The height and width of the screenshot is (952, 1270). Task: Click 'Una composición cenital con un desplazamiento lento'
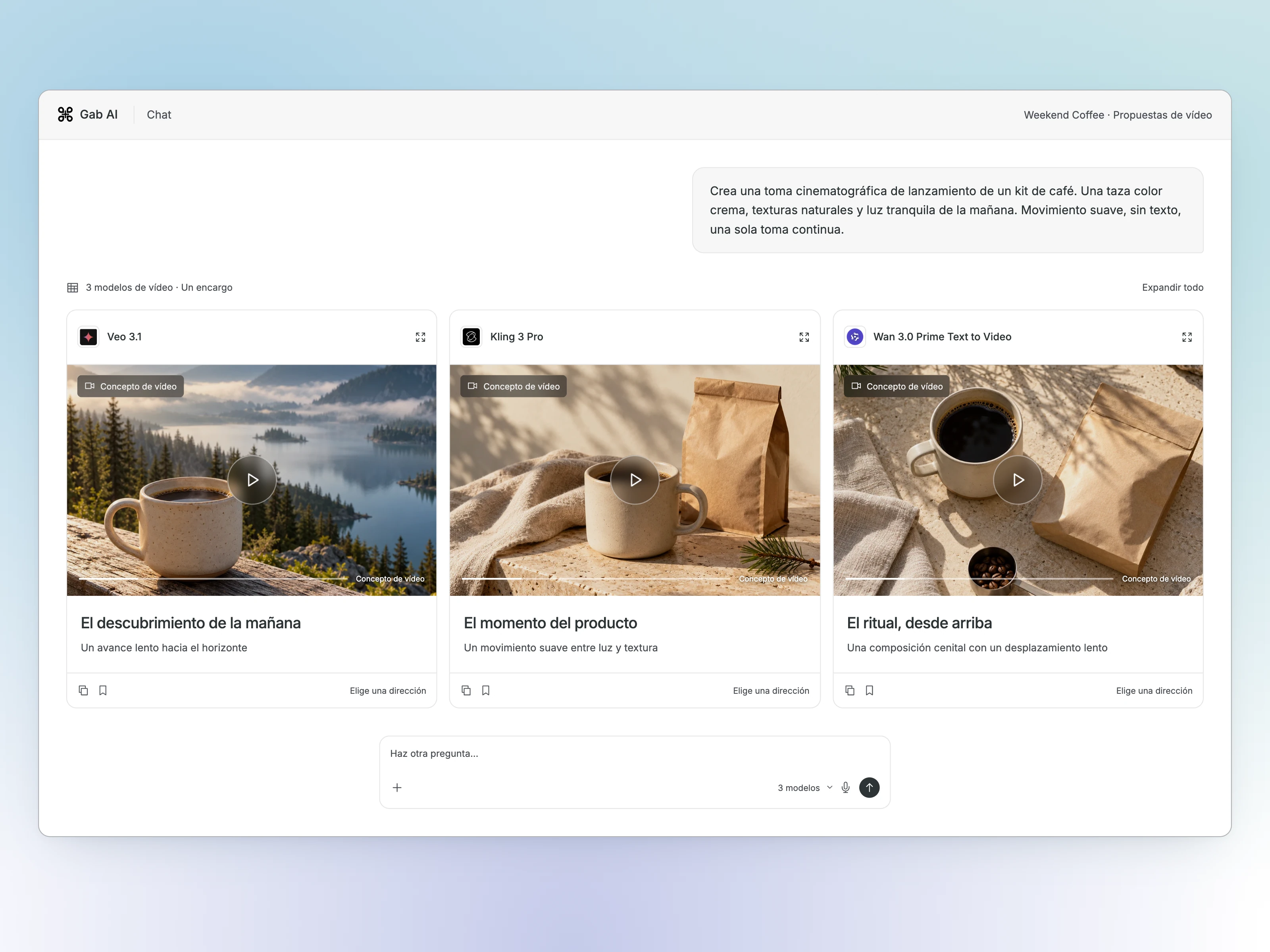click(x=977, y=648)
